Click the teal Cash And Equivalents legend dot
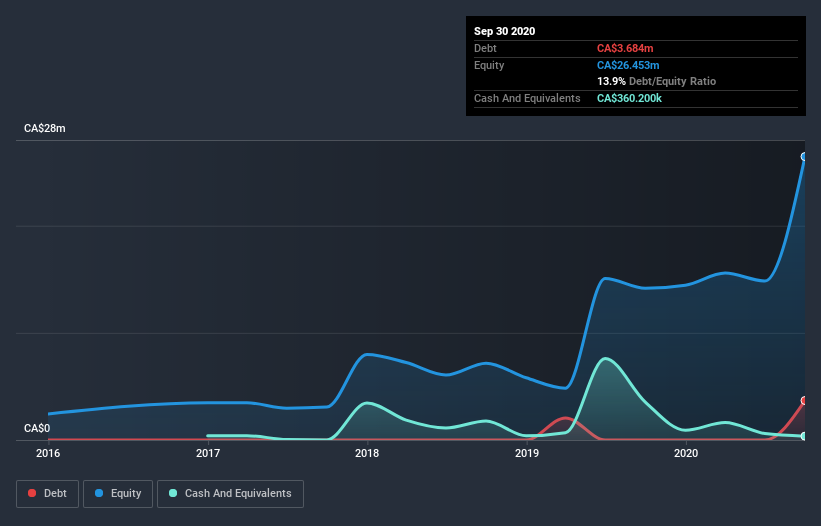Screen dimensions: 821x526 click(x=173, y=493)
